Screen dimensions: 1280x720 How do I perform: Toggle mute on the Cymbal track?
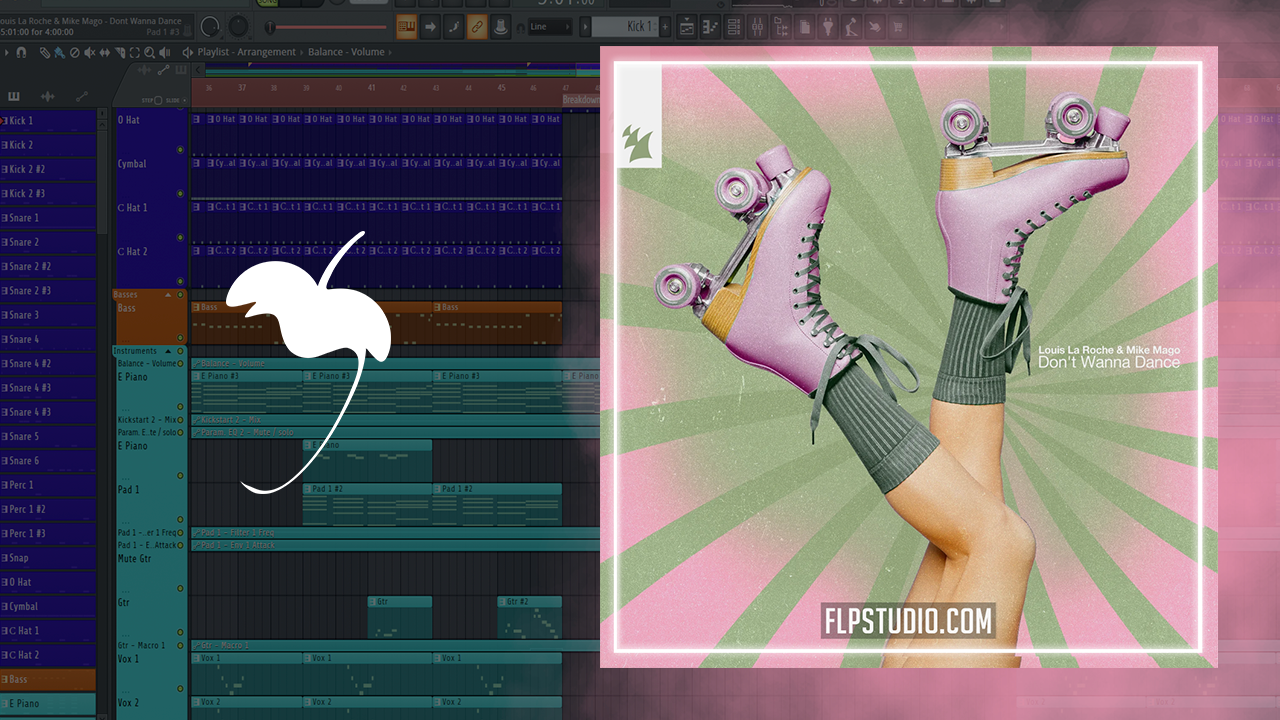[x=180, y=194]
